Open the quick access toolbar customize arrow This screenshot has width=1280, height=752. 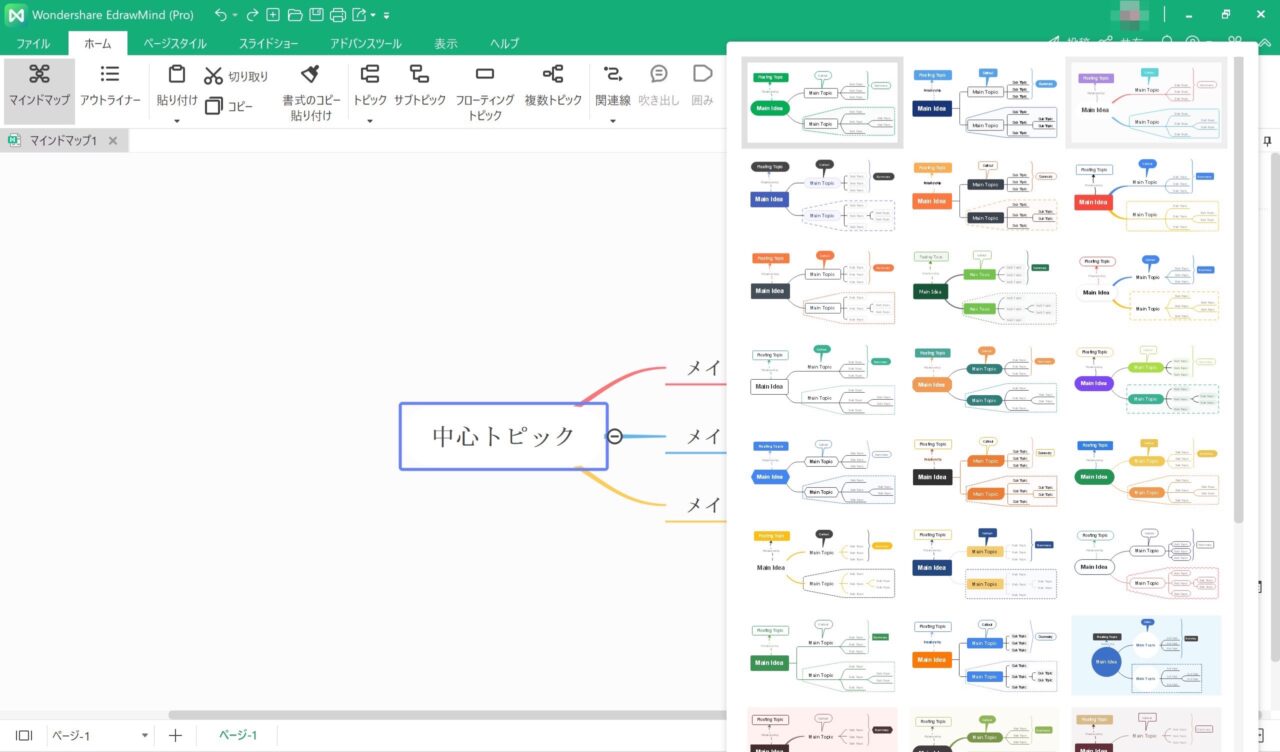click(x=386, y=16)
